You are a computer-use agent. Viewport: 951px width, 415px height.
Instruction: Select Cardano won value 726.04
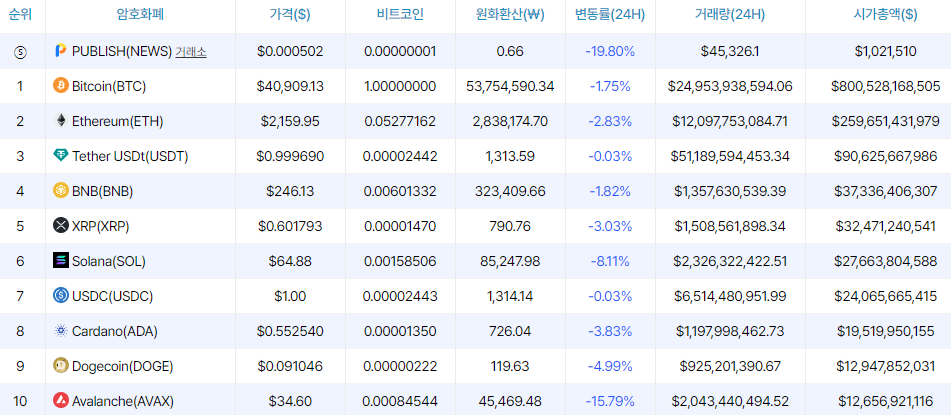tap(509, 331)
